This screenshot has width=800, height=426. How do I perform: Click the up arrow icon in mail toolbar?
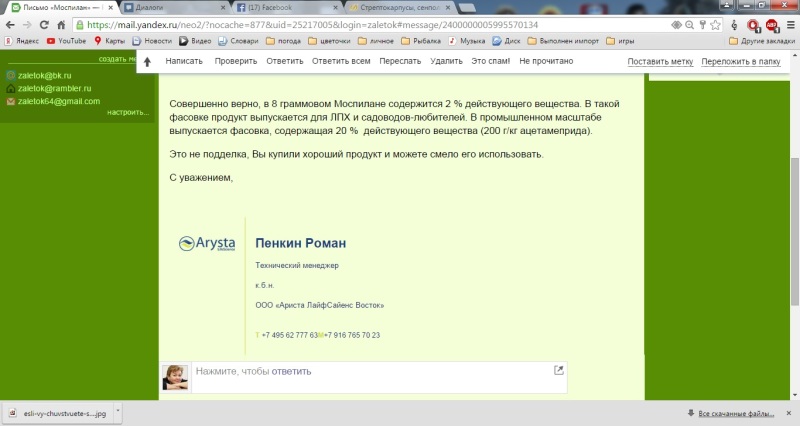pos(147,62)
